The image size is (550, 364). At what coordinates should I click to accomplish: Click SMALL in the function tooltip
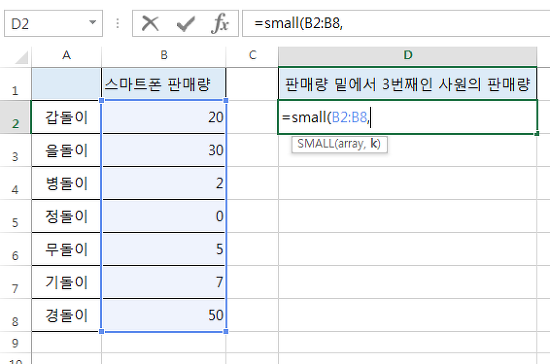(315, 144)
